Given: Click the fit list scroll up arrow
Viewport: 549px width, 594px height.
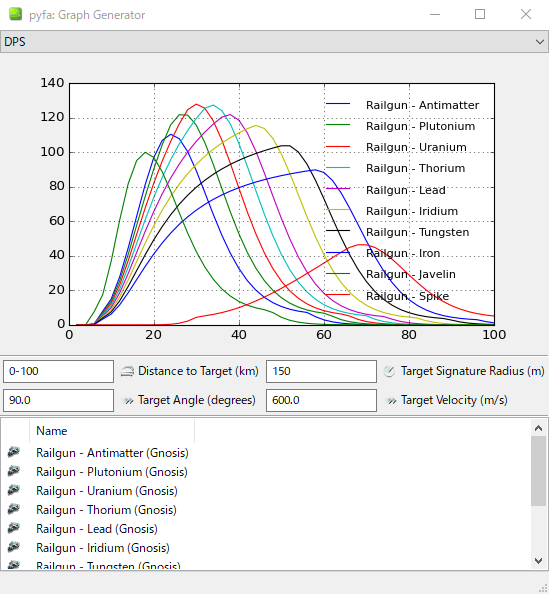Looking at the screenshot, I should pyautogui.click(x=538, y=428).
